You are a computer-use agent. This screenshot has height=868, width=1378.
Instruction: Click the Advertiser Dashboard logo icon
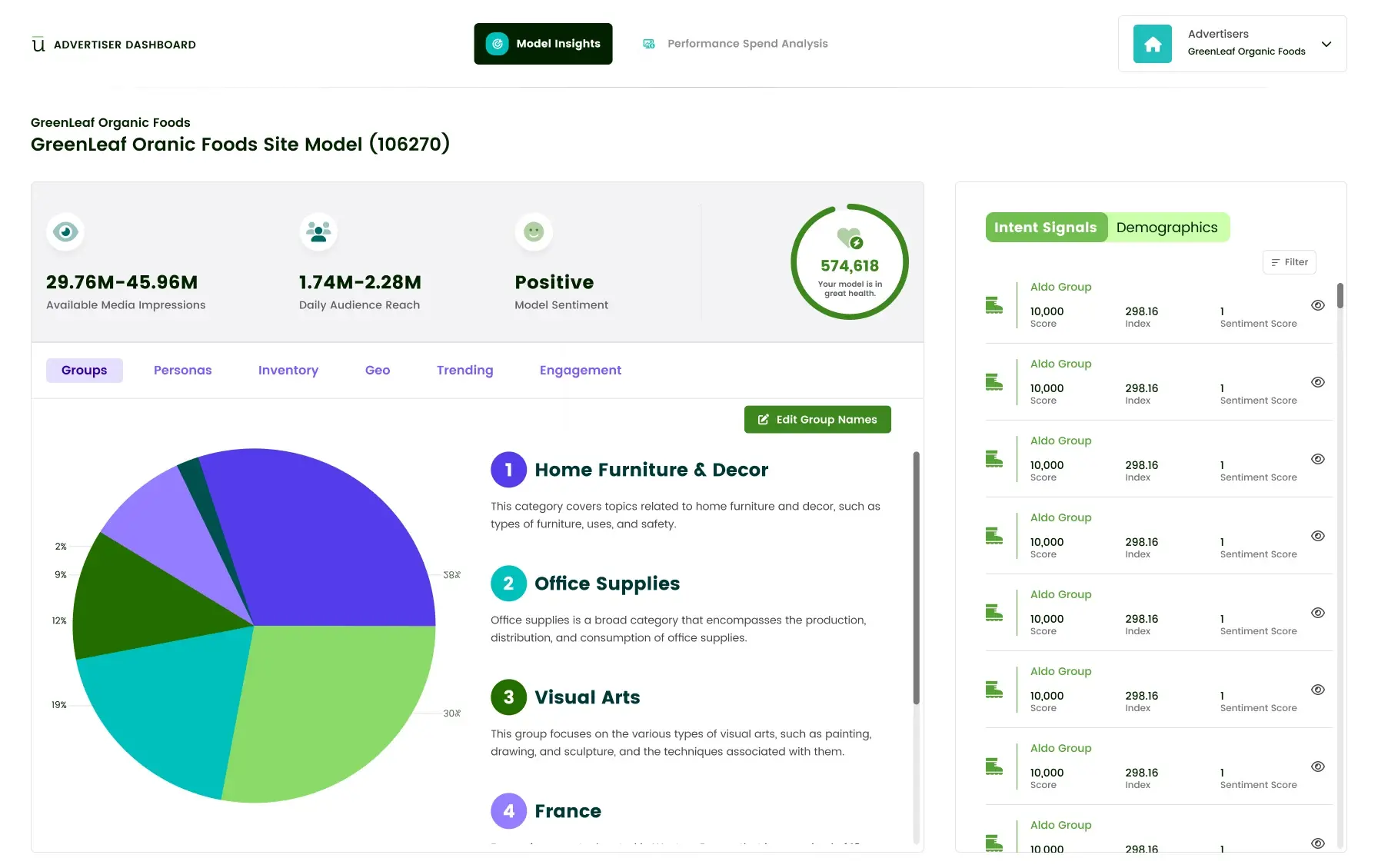coord(38,45)
